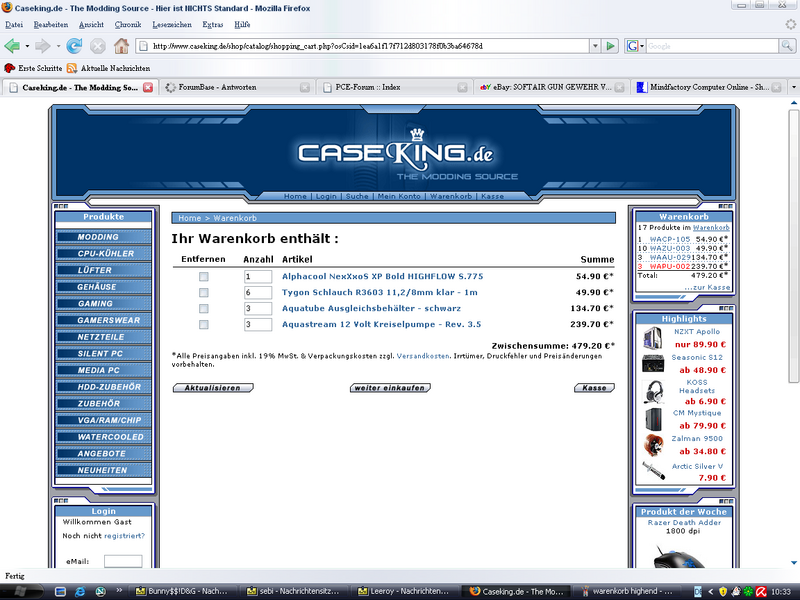Tick remove checkbox for Aquatube Ausgleichsbehälter
The height and width of the screenshot is (600, 800).
point(204,309)
